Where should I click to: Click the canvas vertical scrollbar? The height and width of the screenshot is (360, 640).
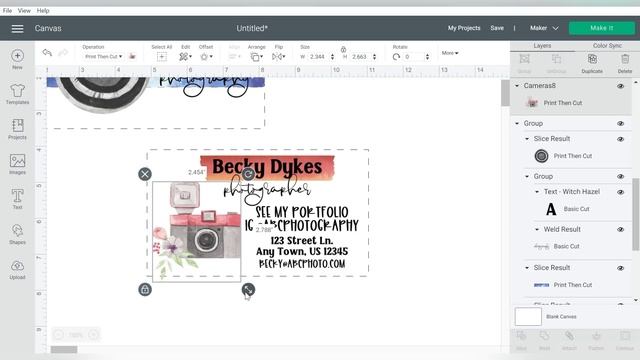505,93
